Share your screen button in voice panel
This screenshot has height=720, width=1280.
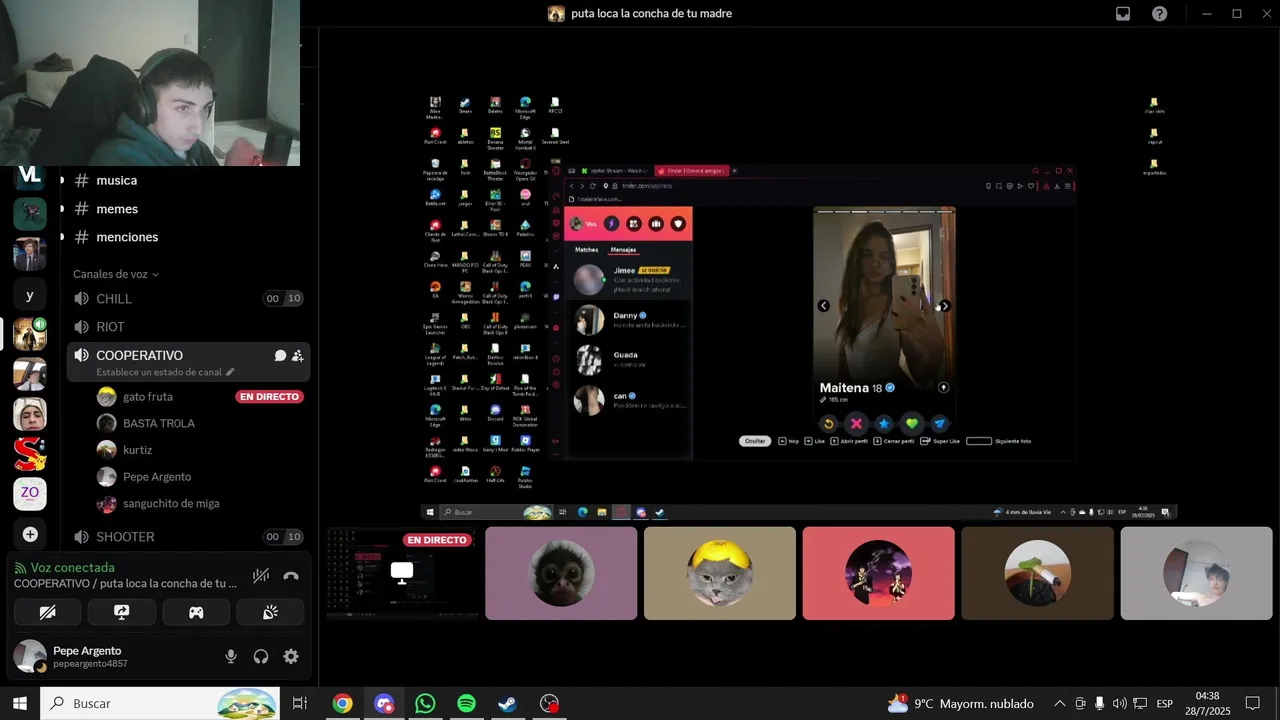pyautogui.click(x=122, y=612)
